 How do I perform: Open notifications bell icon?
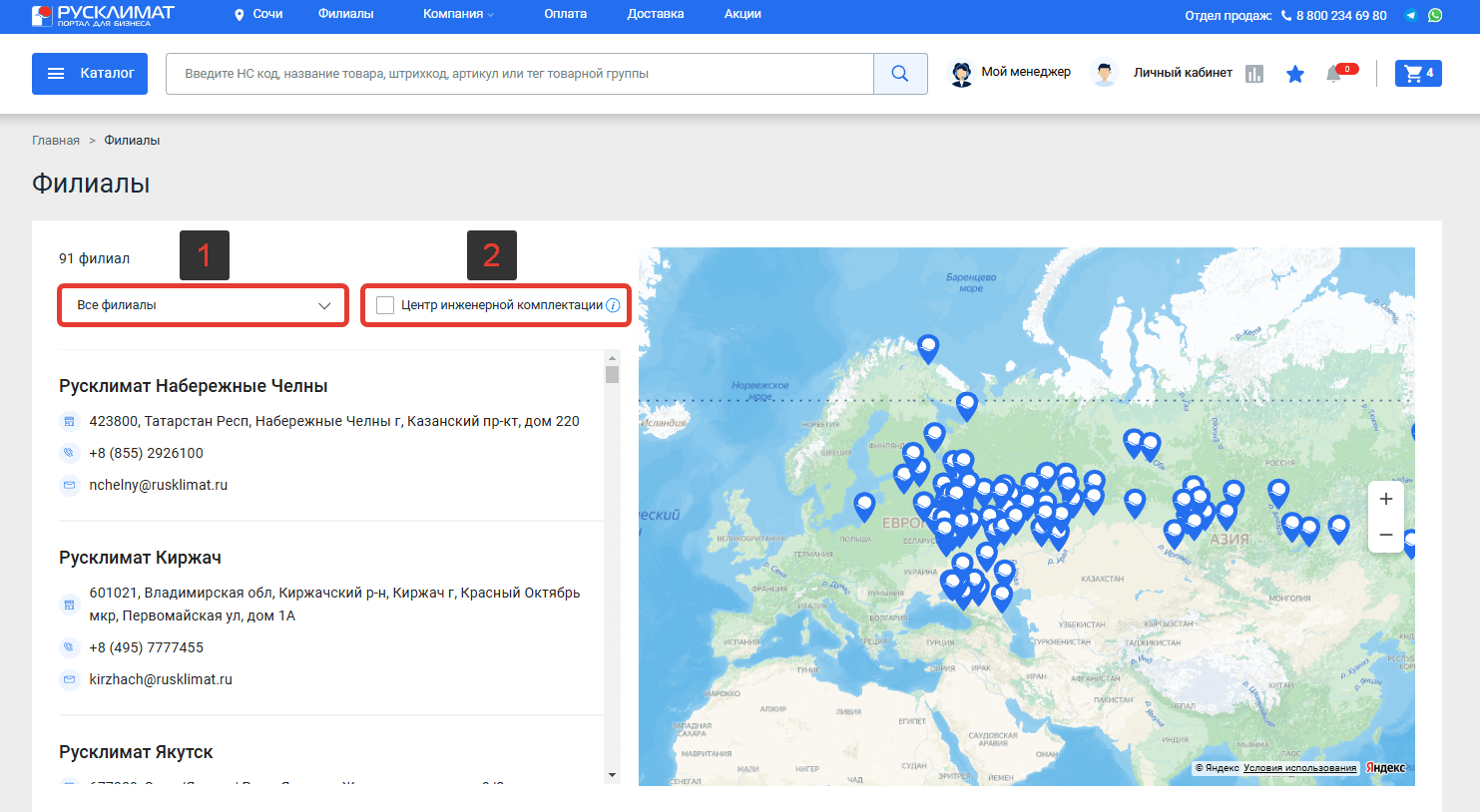coord(1334,74)
